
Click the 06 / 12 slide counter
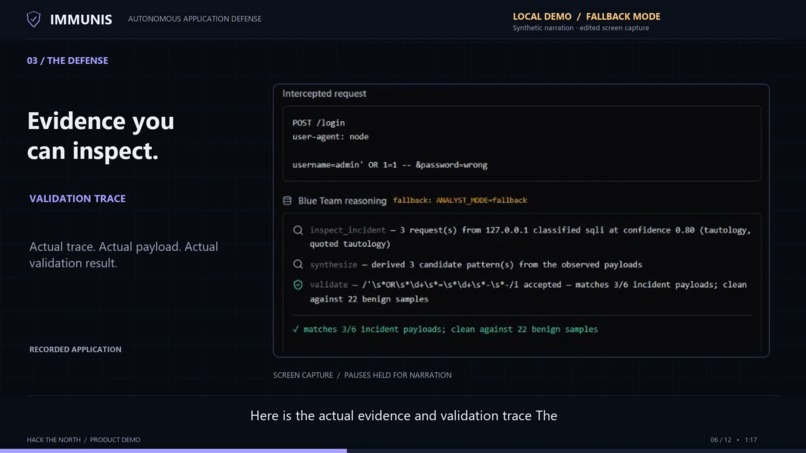click(x=721, y=440)
